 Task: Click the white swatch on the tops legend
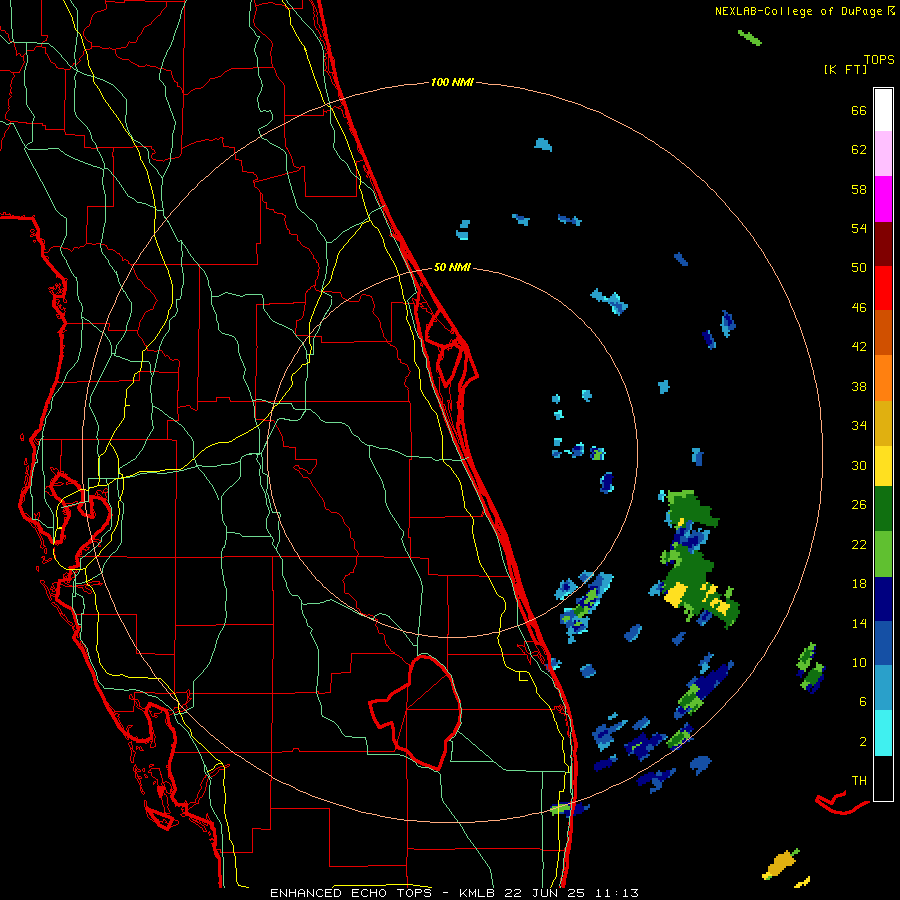883,110
